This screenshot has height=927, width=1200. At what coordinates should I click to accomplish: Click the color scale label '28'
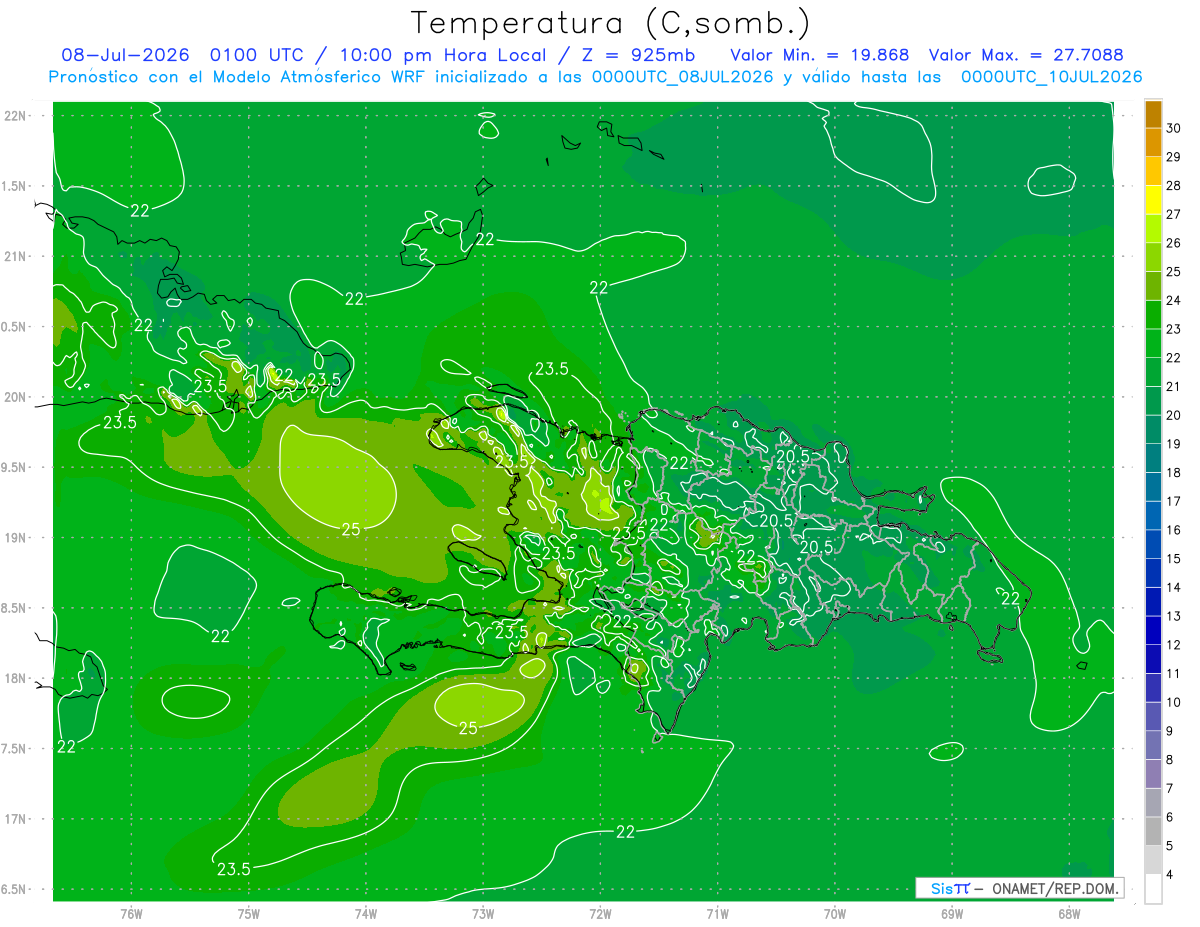[x=1174, y=185]
